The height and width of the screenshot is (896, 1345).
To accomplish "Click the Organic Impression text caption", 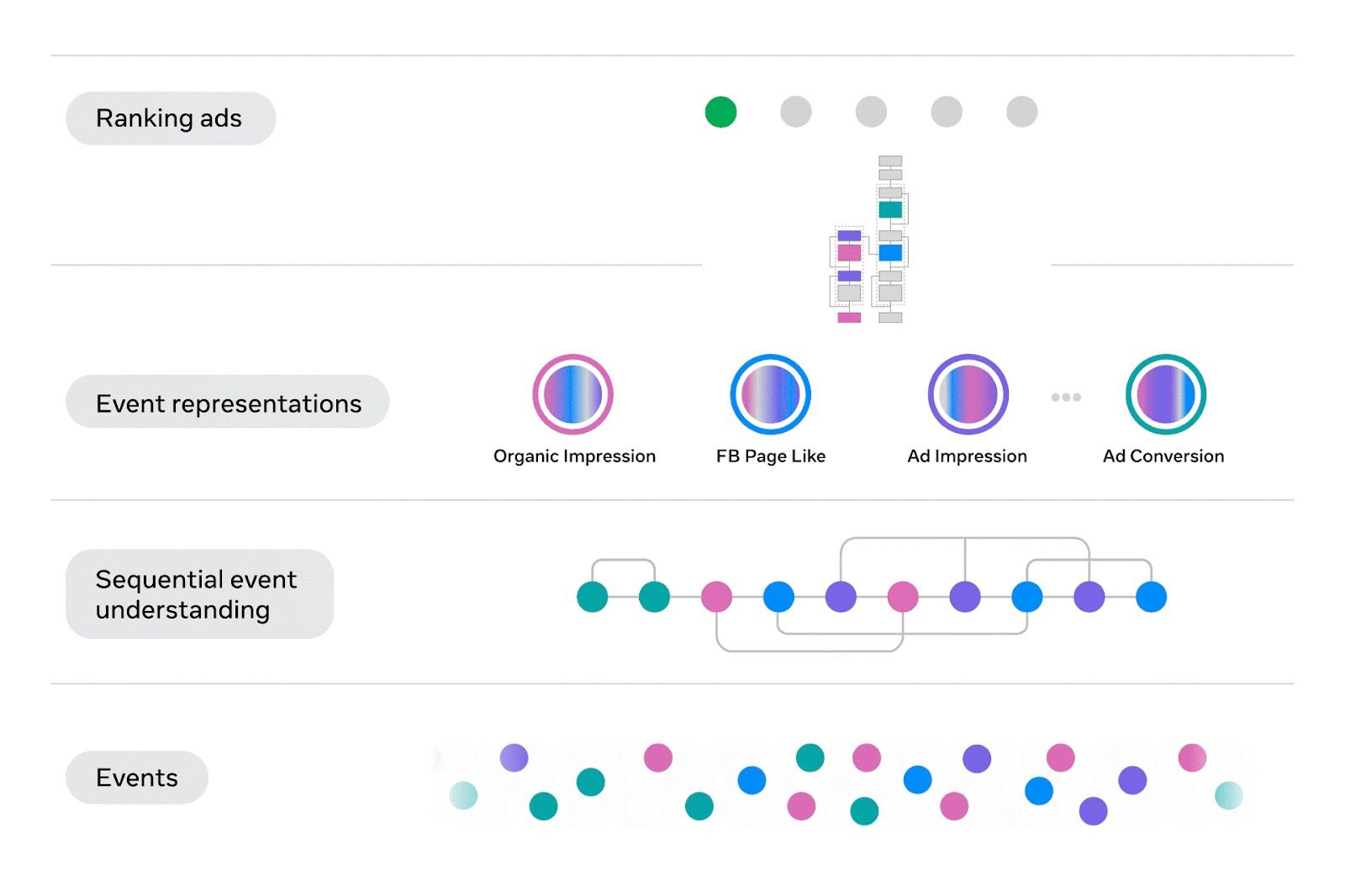I will (574, 456).
